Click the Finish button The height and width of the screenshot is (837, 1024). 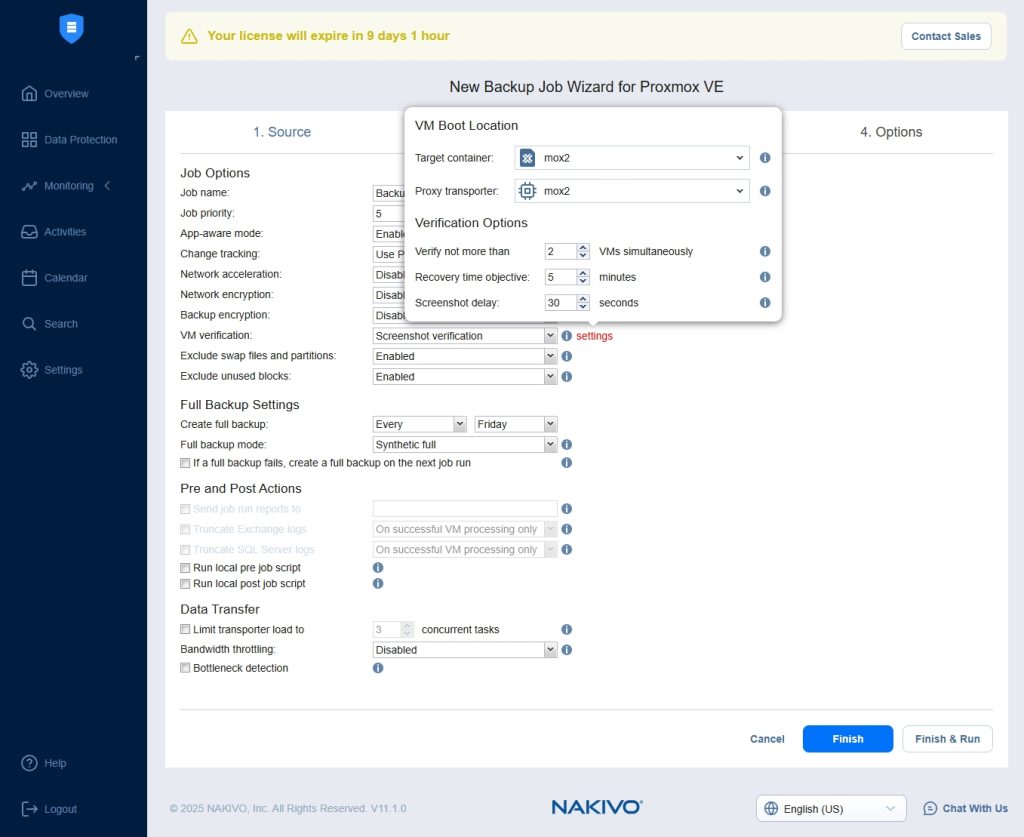[847, 739]
